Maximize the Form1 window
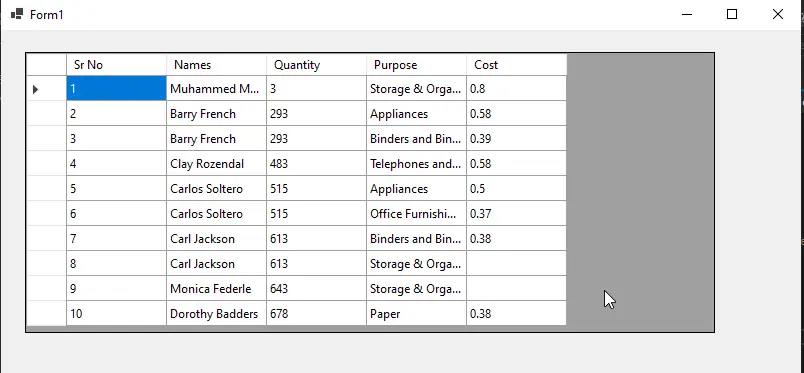Viewport: 804px width, 373px height. point(732,14)
